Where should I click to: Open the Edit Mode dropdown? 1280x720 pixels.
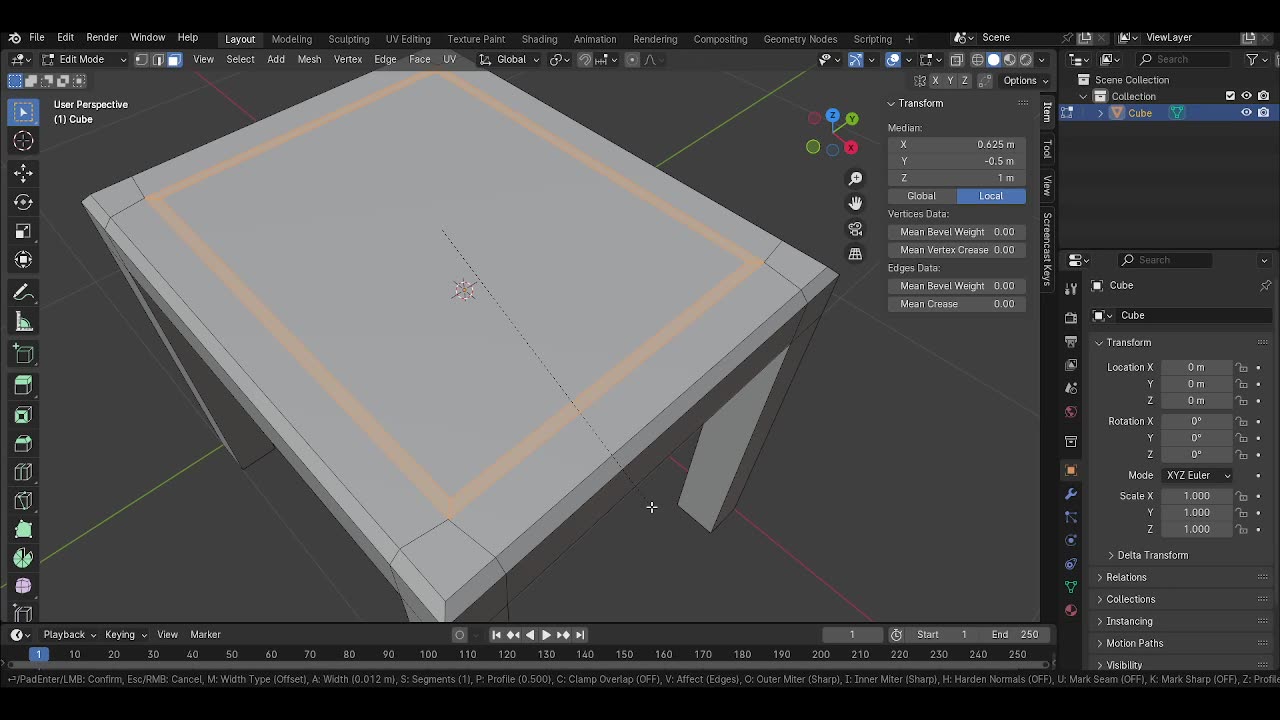[83, 60]
